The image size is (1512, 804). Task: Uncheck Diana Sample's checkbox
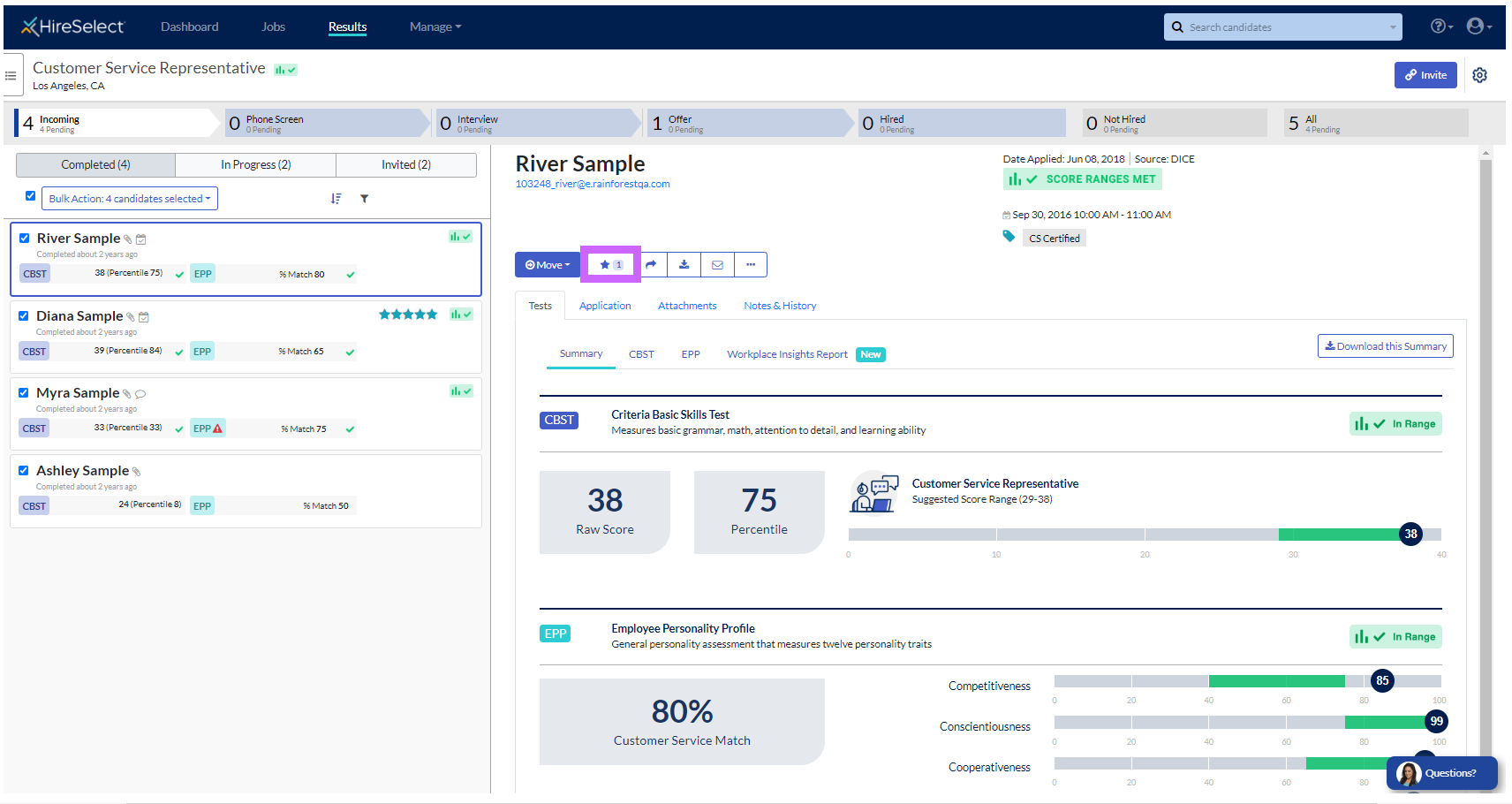pyautogui.click(x=24, y=315)
